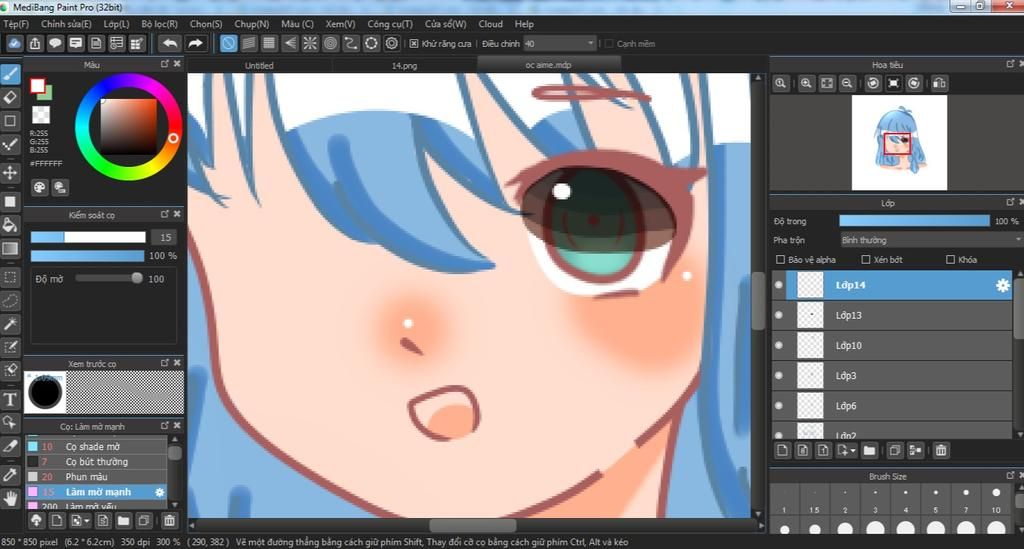Enable the Bảo vệ alpha checkbox

(780, 260)
